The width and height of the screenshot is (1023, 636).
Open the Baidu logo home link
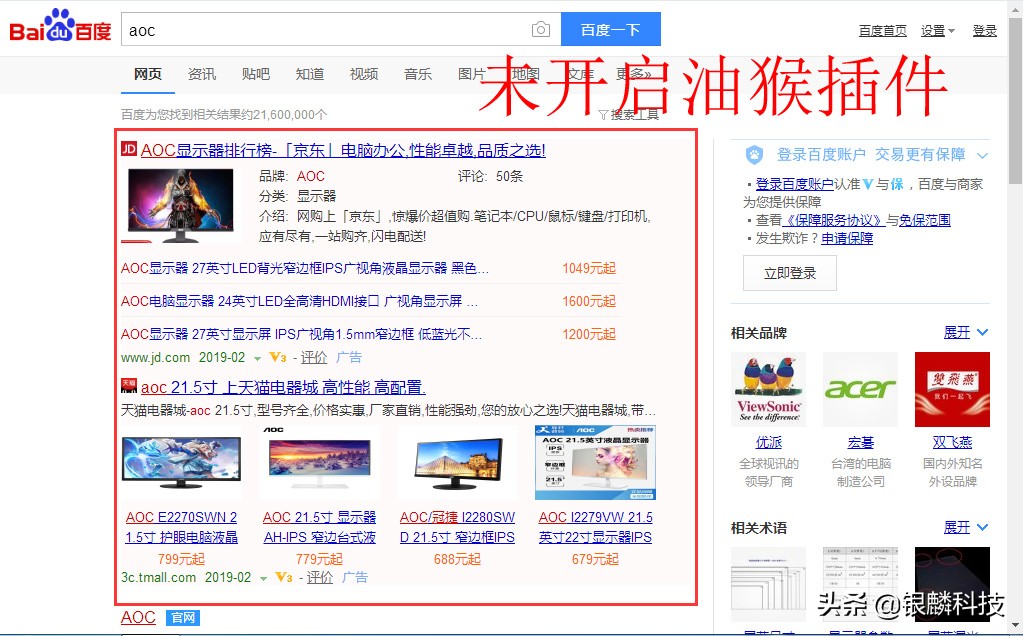coord(60,27)
